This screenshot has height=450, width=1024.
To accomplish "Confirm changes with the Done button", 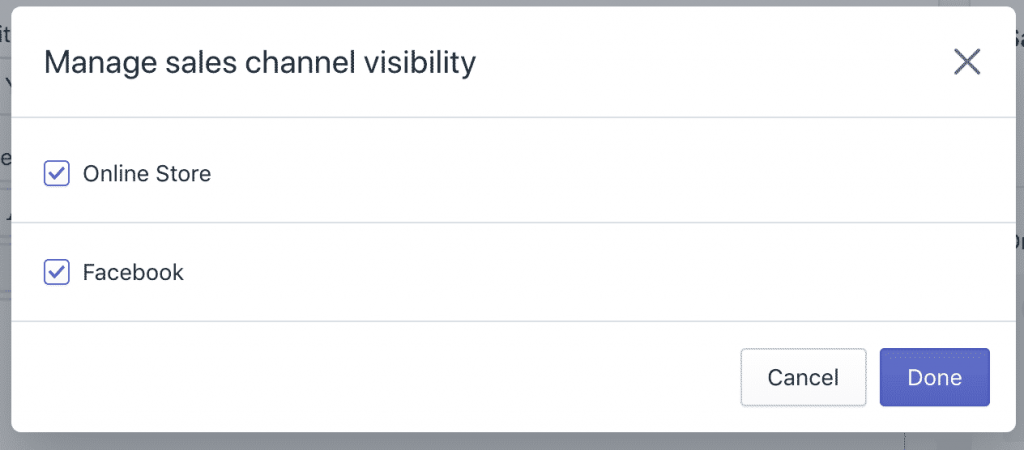I will point(934,377).
